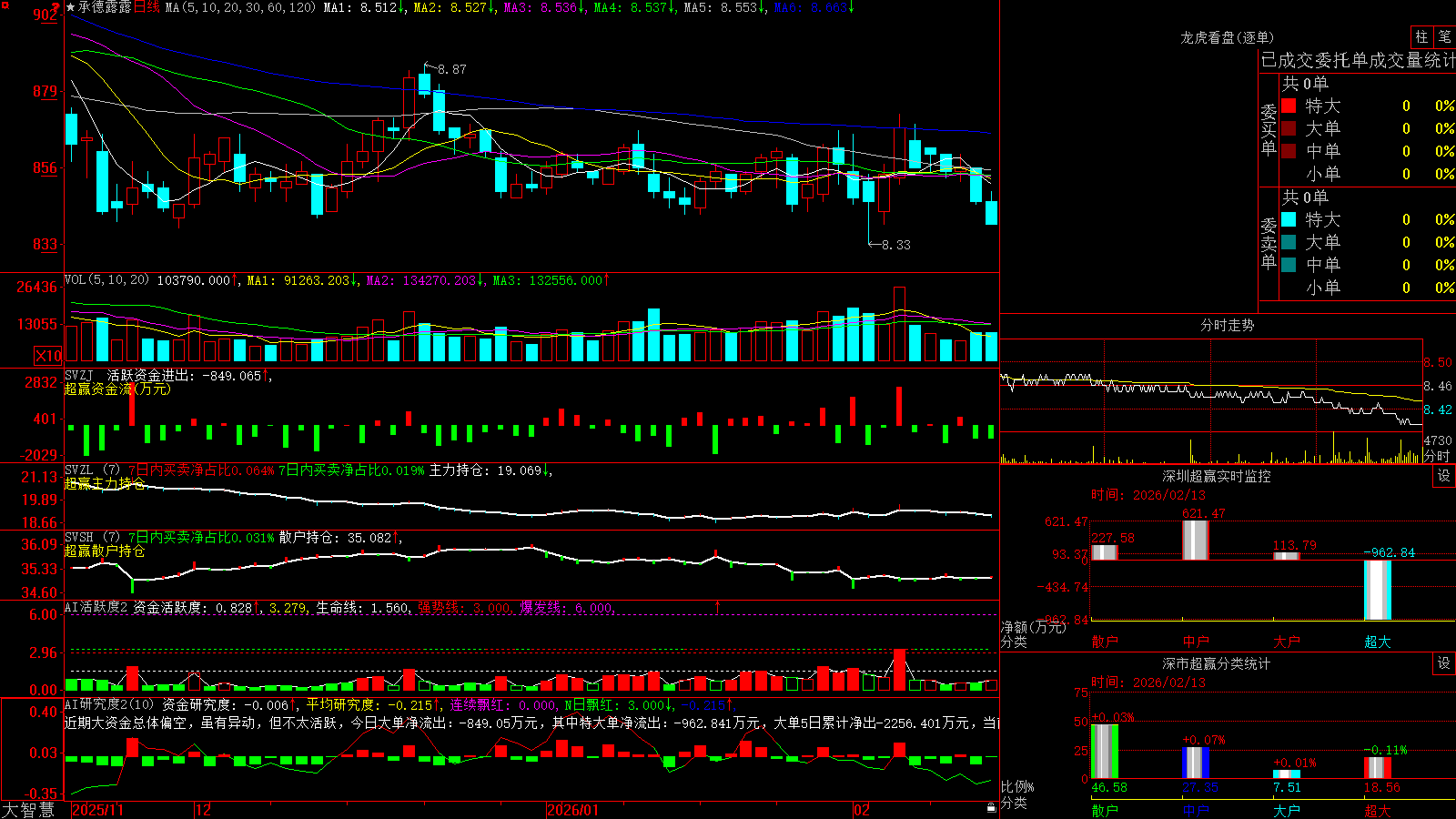1456x819 pixels.
Task: Click teal 大单 swatch in 委卖单
Action: [1289, 242]
